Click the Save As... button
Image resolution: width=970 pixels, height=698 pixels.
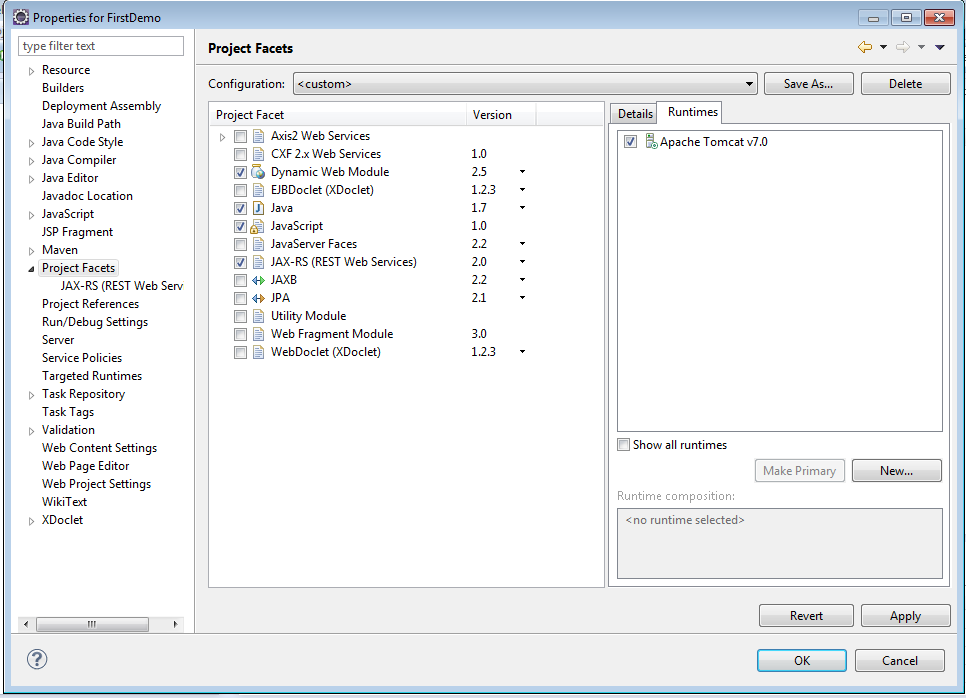(x=808, y=83)
